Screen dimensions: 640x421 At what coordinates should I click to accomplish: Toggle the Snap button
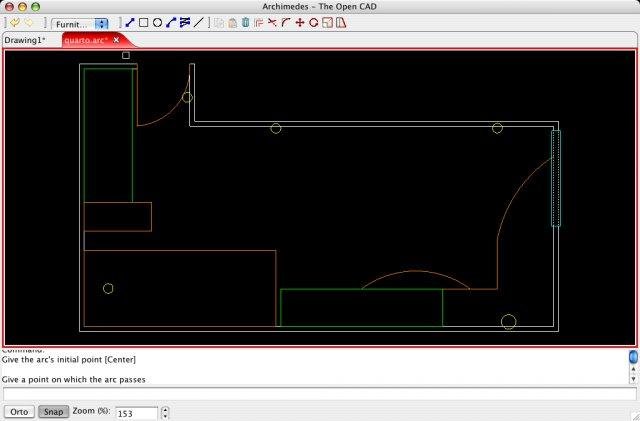click(x=53, y=412)
